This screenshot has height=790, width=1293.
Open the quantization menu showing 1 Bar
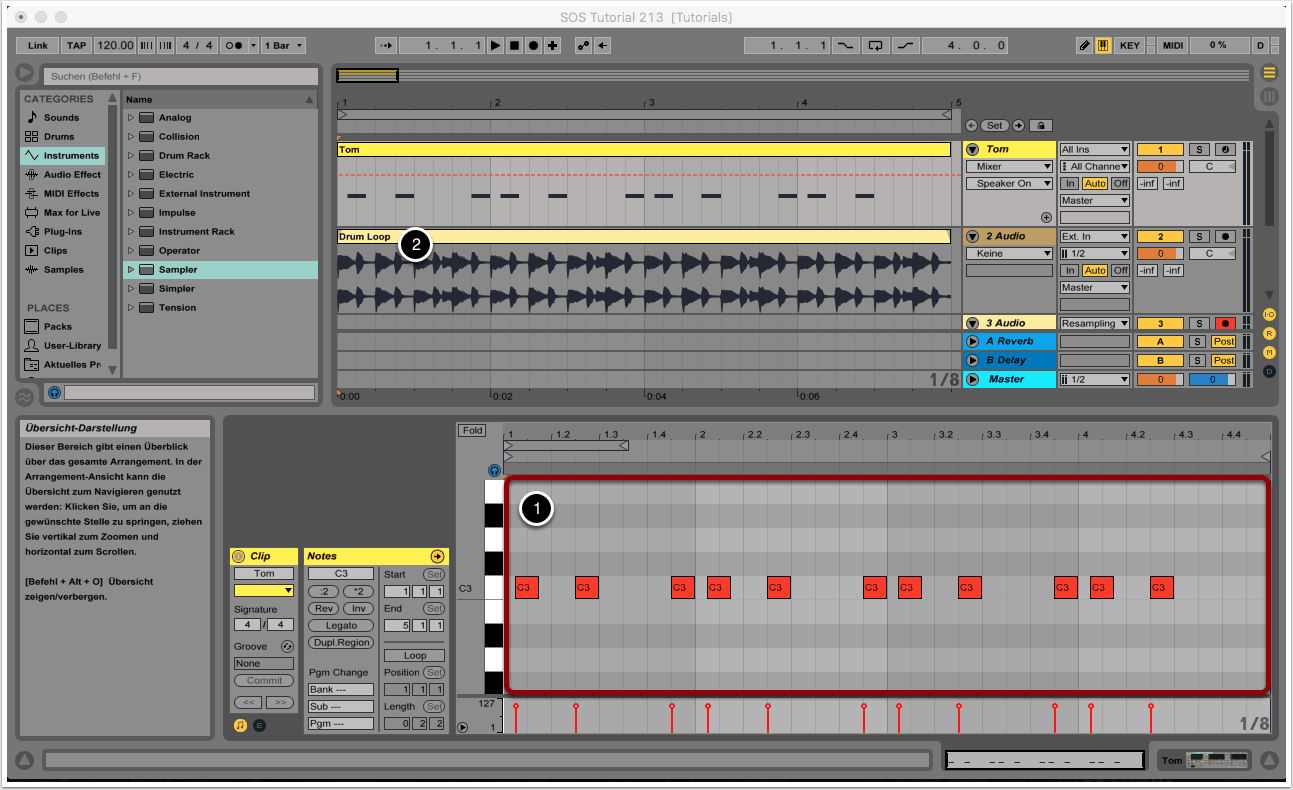coord(285,45)
